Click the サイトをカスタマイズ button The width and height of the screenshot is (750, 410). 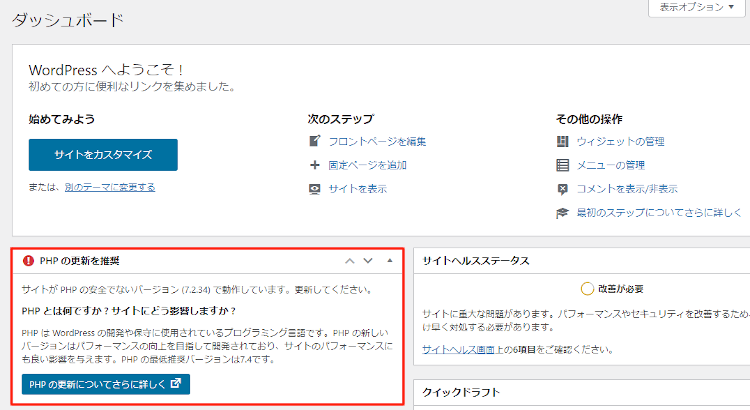click(x=103, y=155)
